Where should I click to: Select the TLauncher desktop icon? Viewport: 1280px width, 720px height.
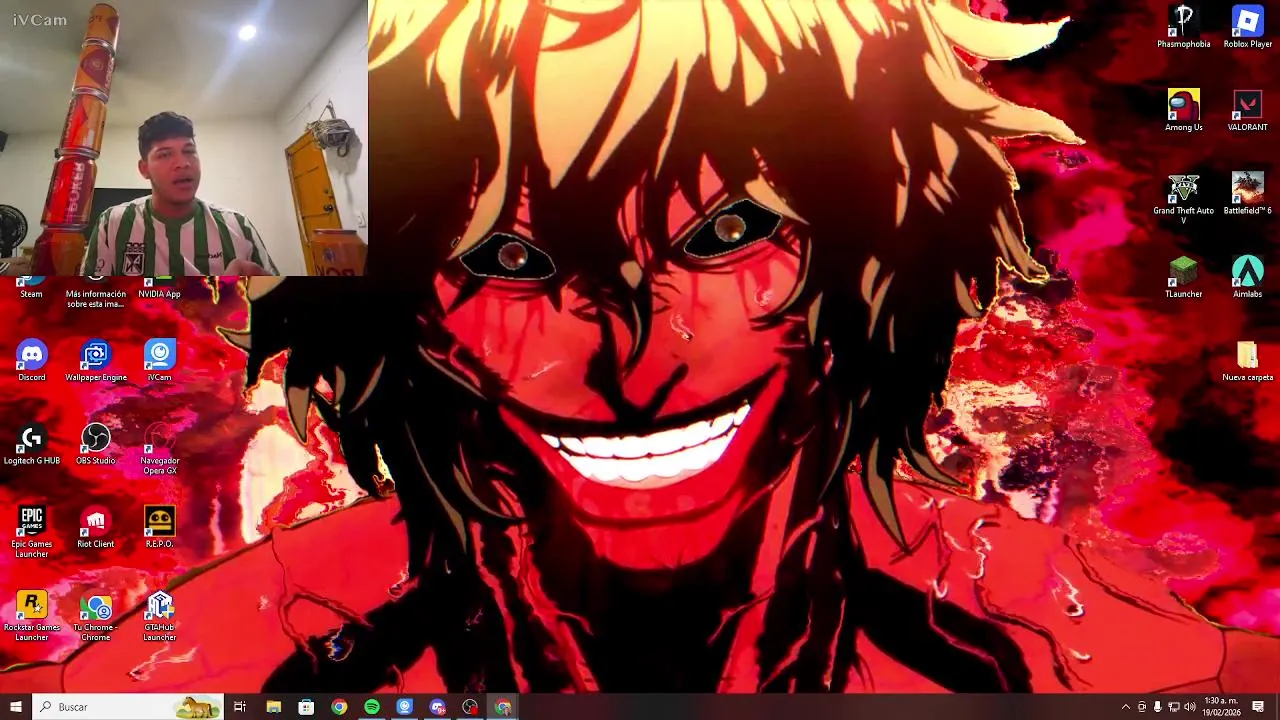click(x=1184, y=277)
